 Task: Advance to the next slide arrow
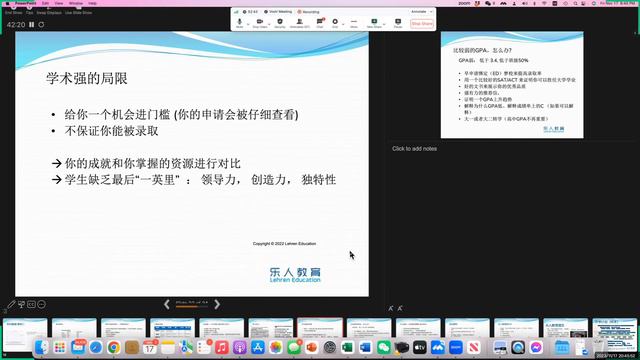[x=217, y=304]
